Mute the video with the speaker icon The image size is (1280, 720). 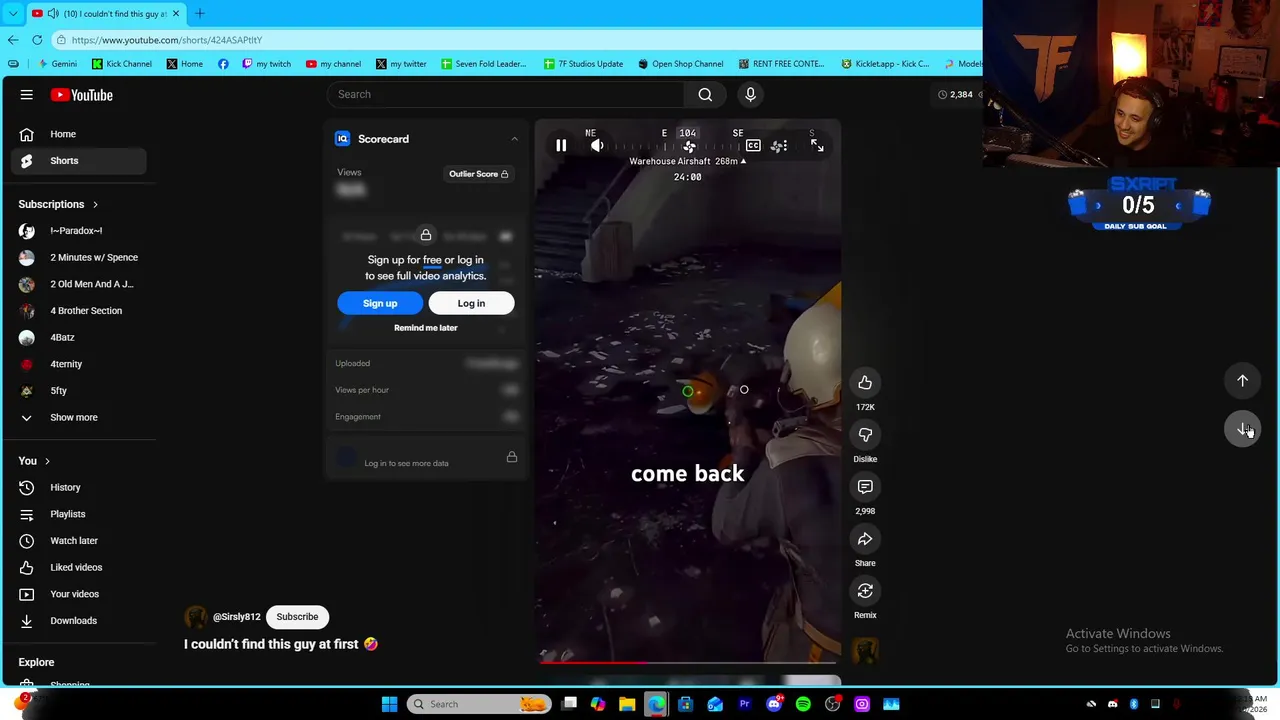(x=597, y=146)
